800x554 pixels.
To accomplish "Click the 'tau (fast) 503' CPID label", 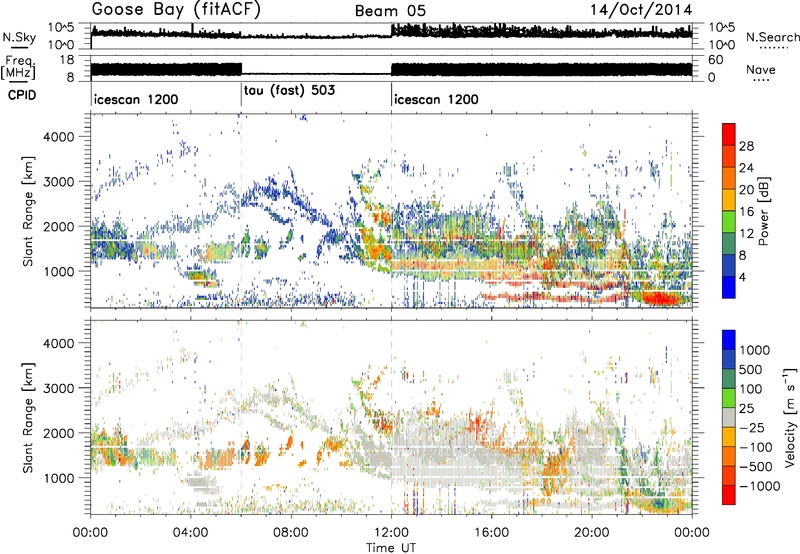I will click(x=289, y=90).
